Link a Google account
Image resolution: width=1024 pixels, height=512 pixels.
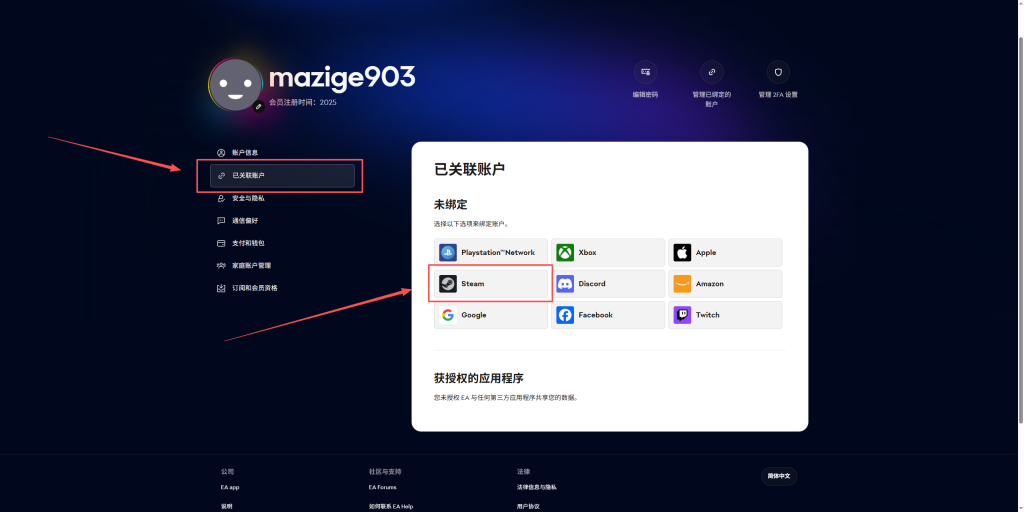491,315
